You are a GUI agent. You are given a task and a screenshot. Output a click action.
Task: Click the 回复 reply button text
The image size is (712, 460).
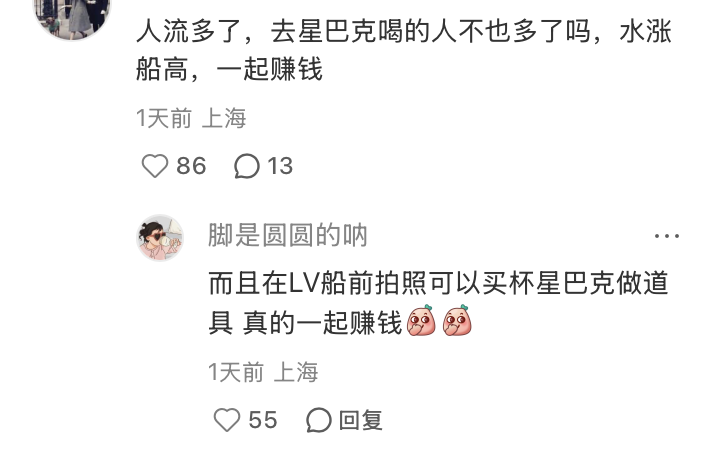[361, 420]
